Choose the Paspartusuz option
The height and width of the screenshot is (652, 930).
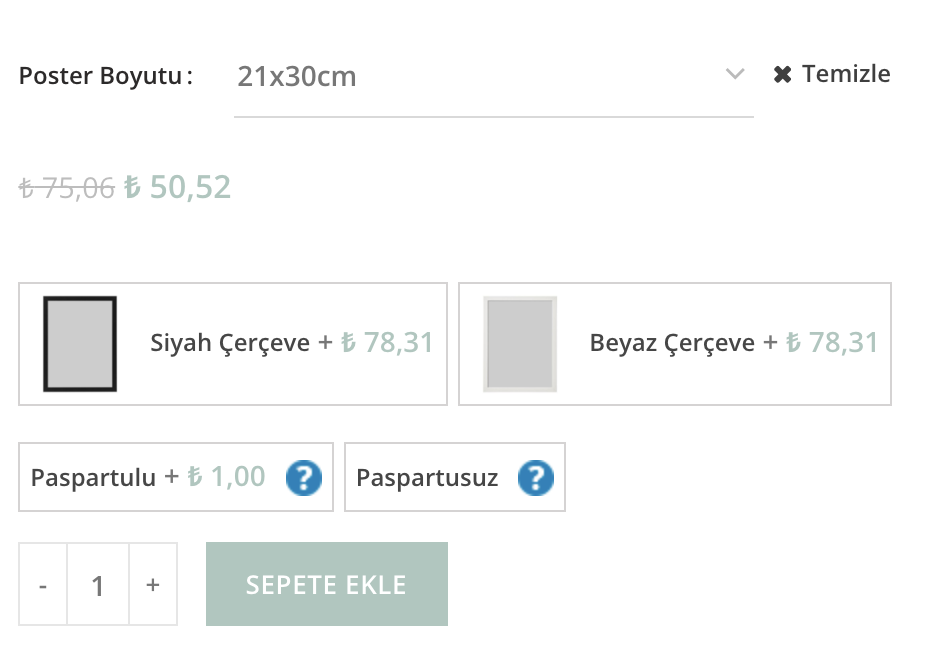point(455,477)
